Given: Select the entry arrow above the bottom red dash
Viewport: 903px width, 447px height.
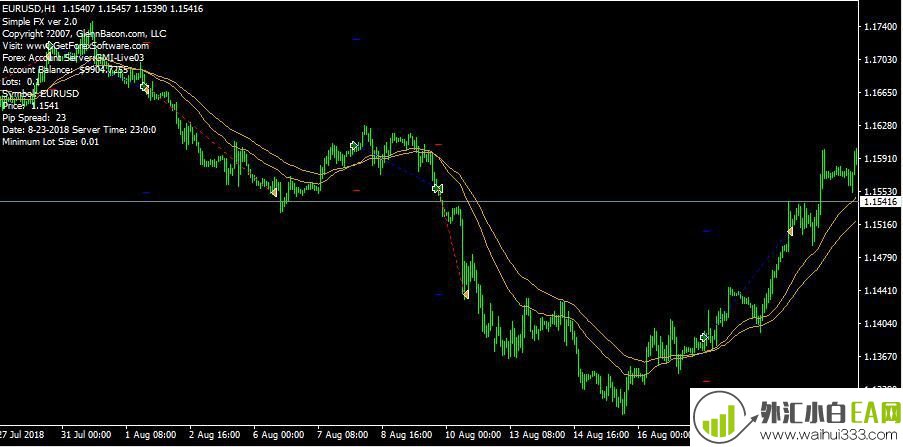Looking at the screenshot, I should [x=703, y=338].
